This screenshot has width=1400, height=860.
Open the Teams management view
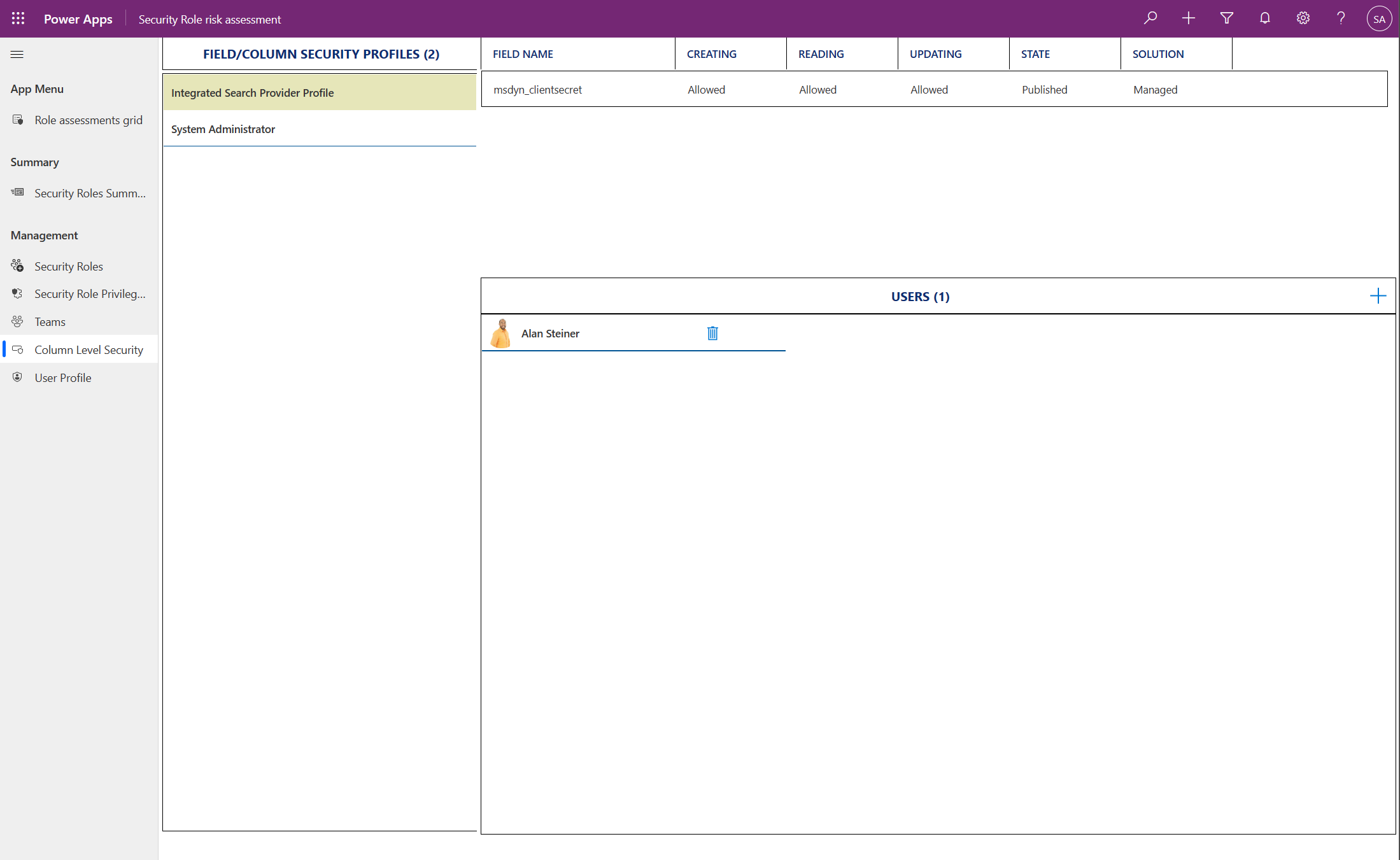[x=50, y=321]
